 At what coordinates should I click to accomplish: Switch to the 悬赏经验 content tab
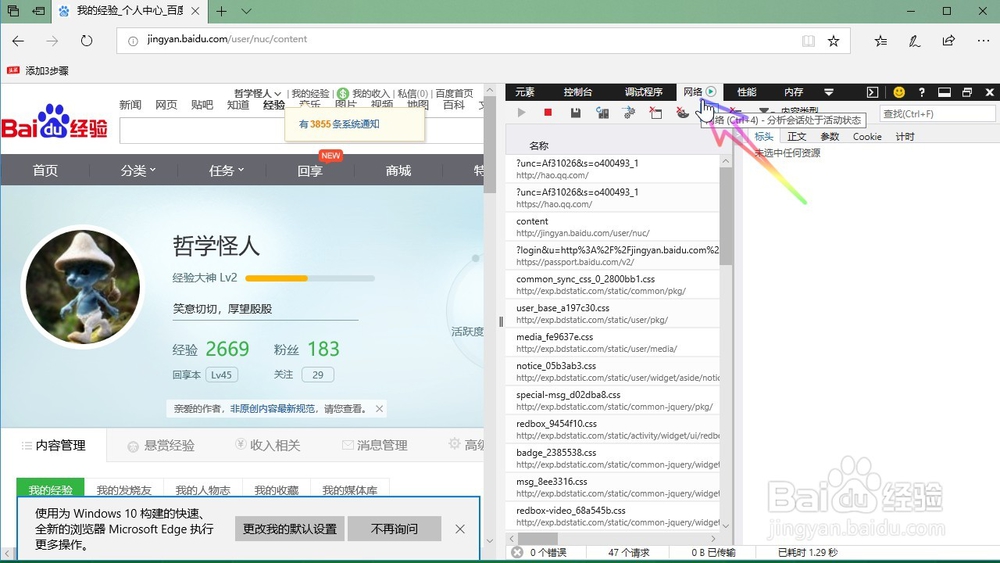coord(161,446)
